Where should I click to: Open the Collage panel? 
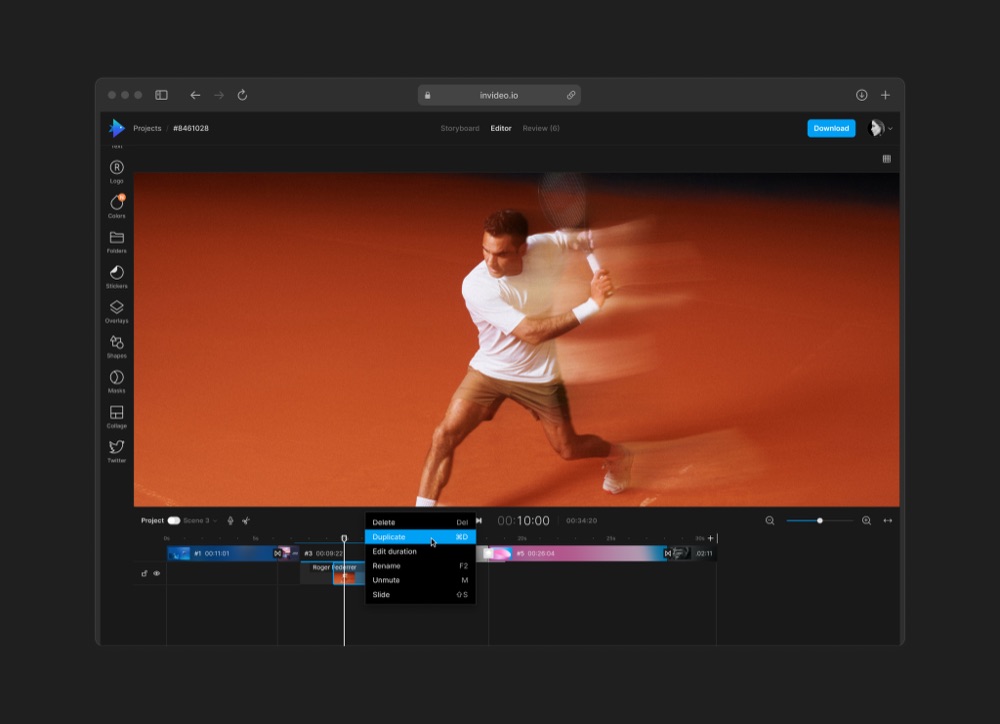pos(117,417)
